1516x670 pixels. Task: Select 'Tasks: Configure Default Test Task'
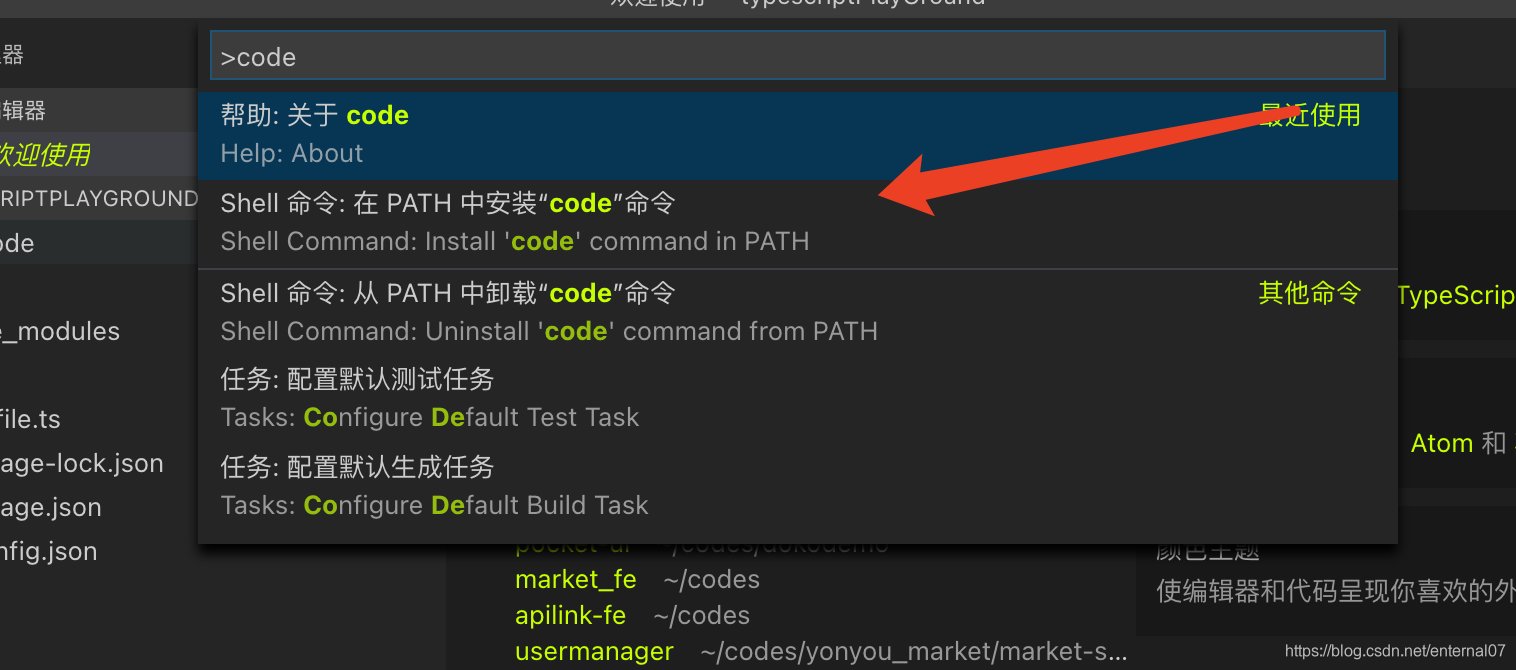(797, 399)
